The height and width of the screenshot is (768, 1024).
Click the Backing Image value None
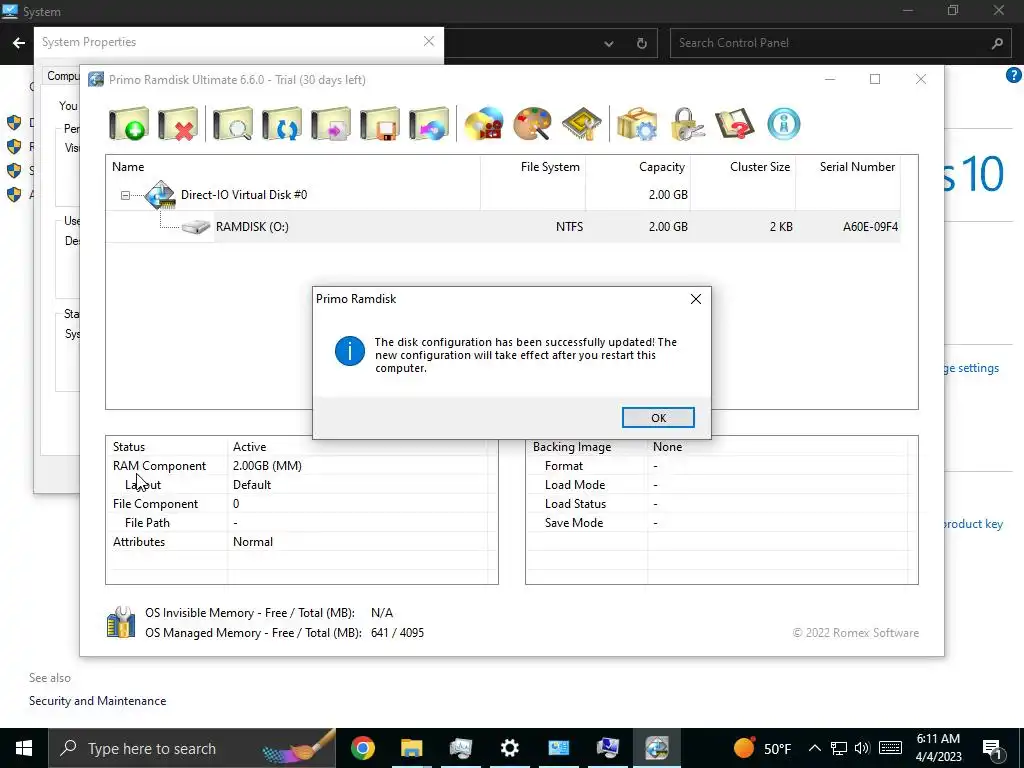(x=667, y=447)
